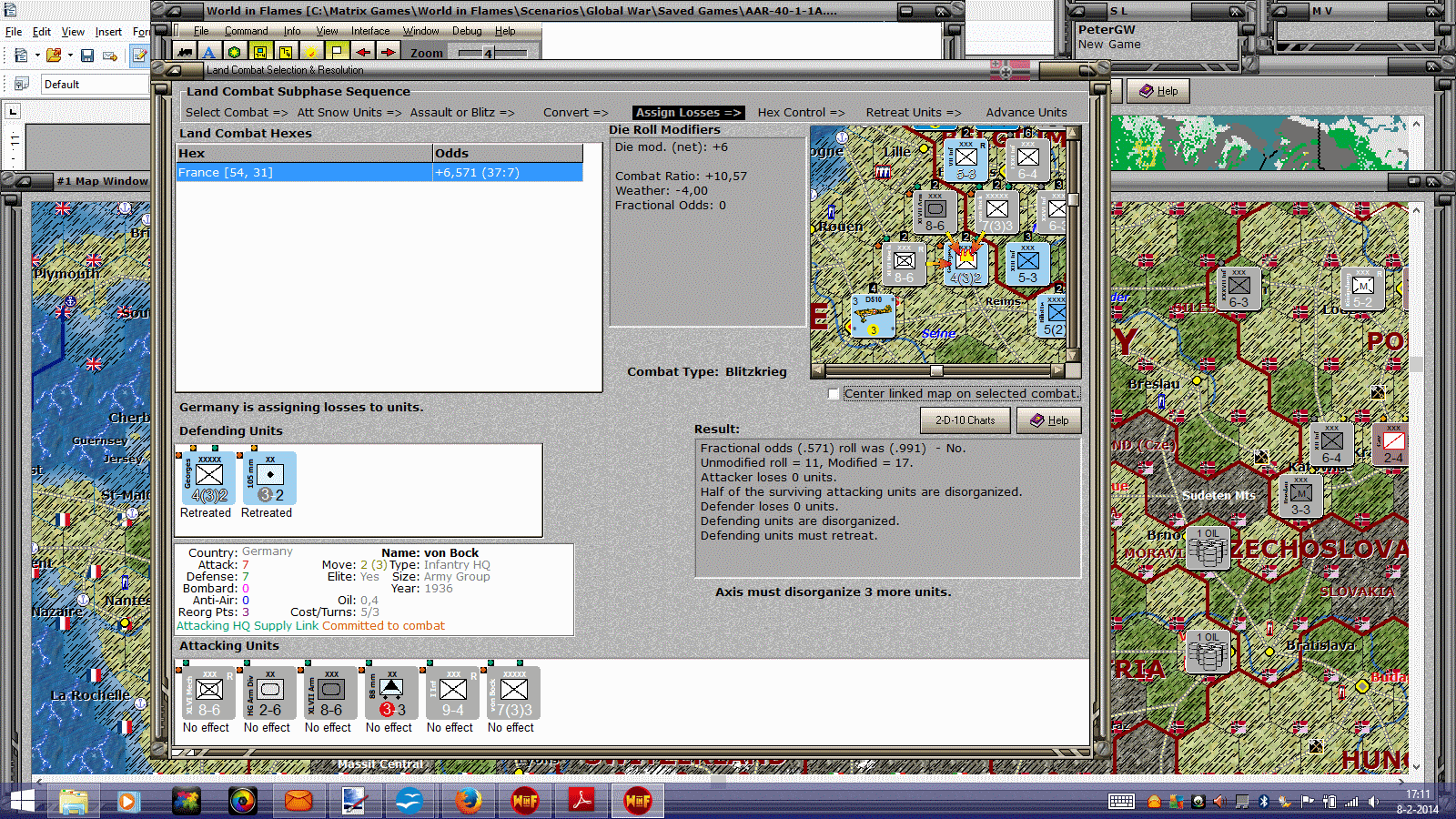Click the Hex Control => subphase label

[801, 113]
